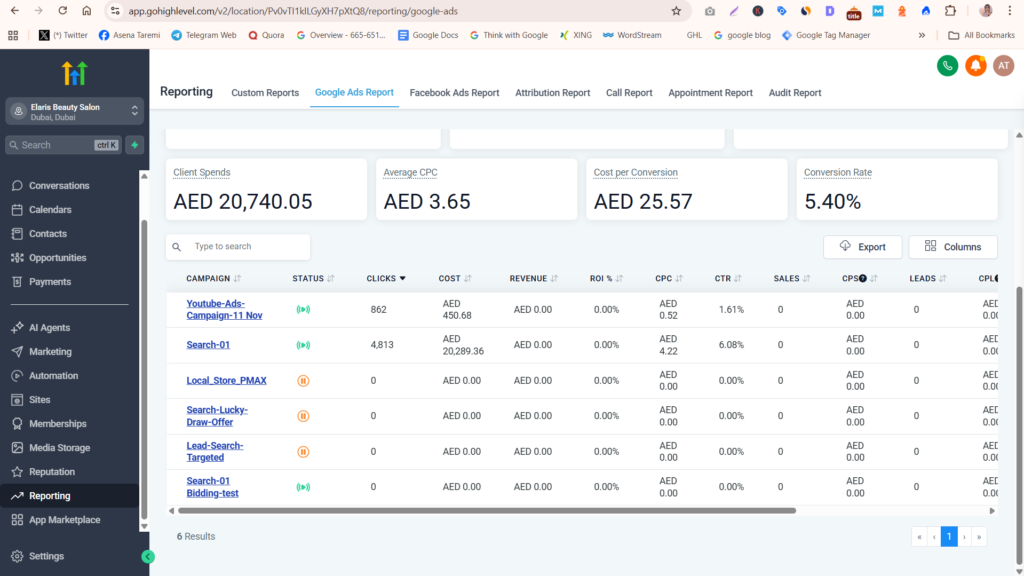Open the All Bookmarks folder
Image resolution: width=1024 pixels, height=576 pixels.
982,35
